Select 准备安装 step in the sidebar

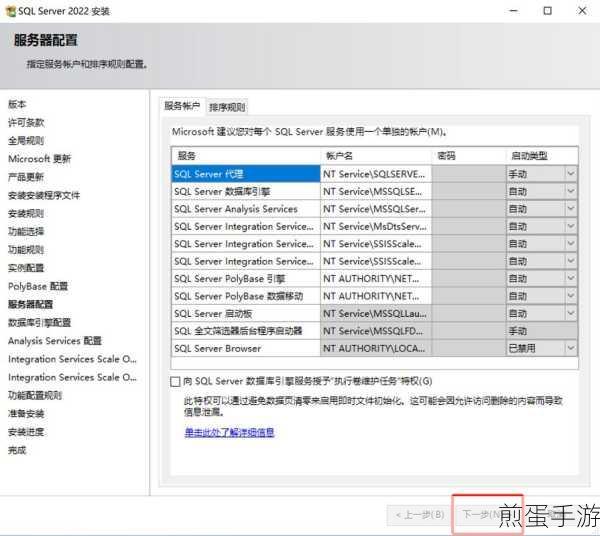pyautogui.click(x=26, y=414)
